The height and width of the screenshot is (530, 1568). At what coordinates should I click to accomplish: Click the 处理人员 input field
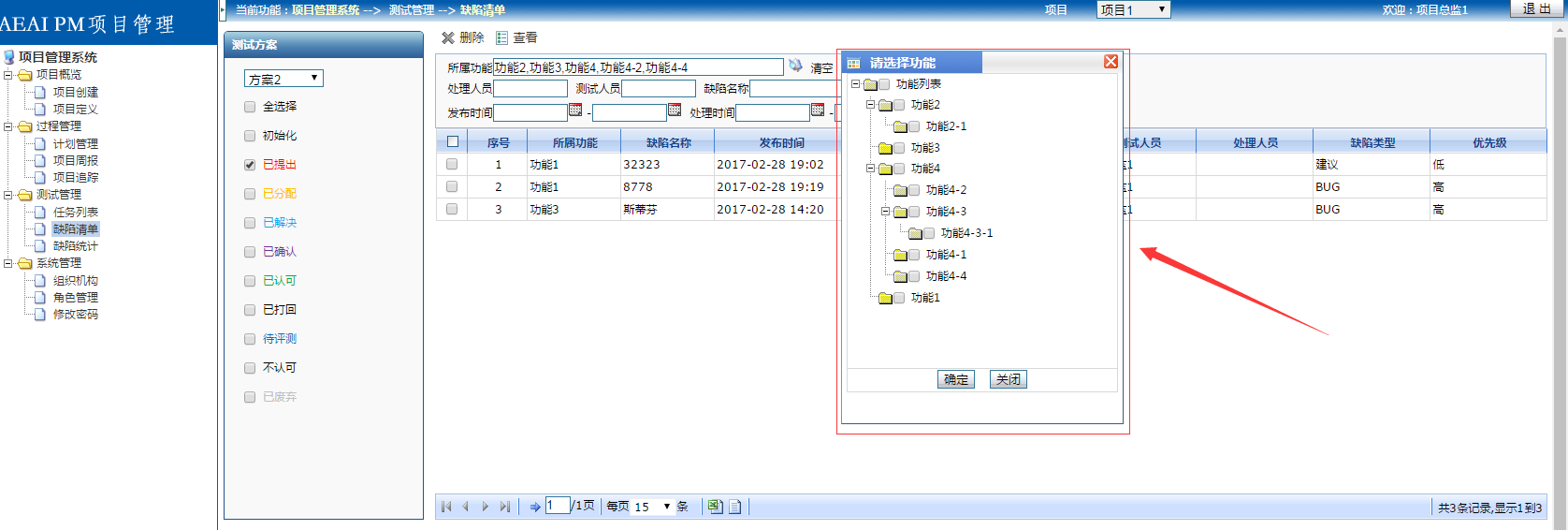click(530, 88)
